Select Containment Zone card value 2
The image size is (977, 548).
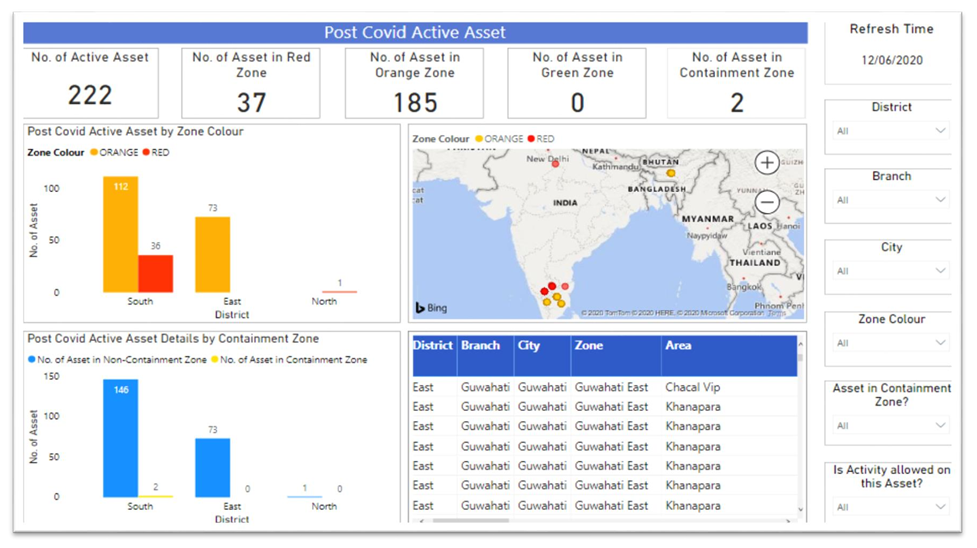click(737, 103)
